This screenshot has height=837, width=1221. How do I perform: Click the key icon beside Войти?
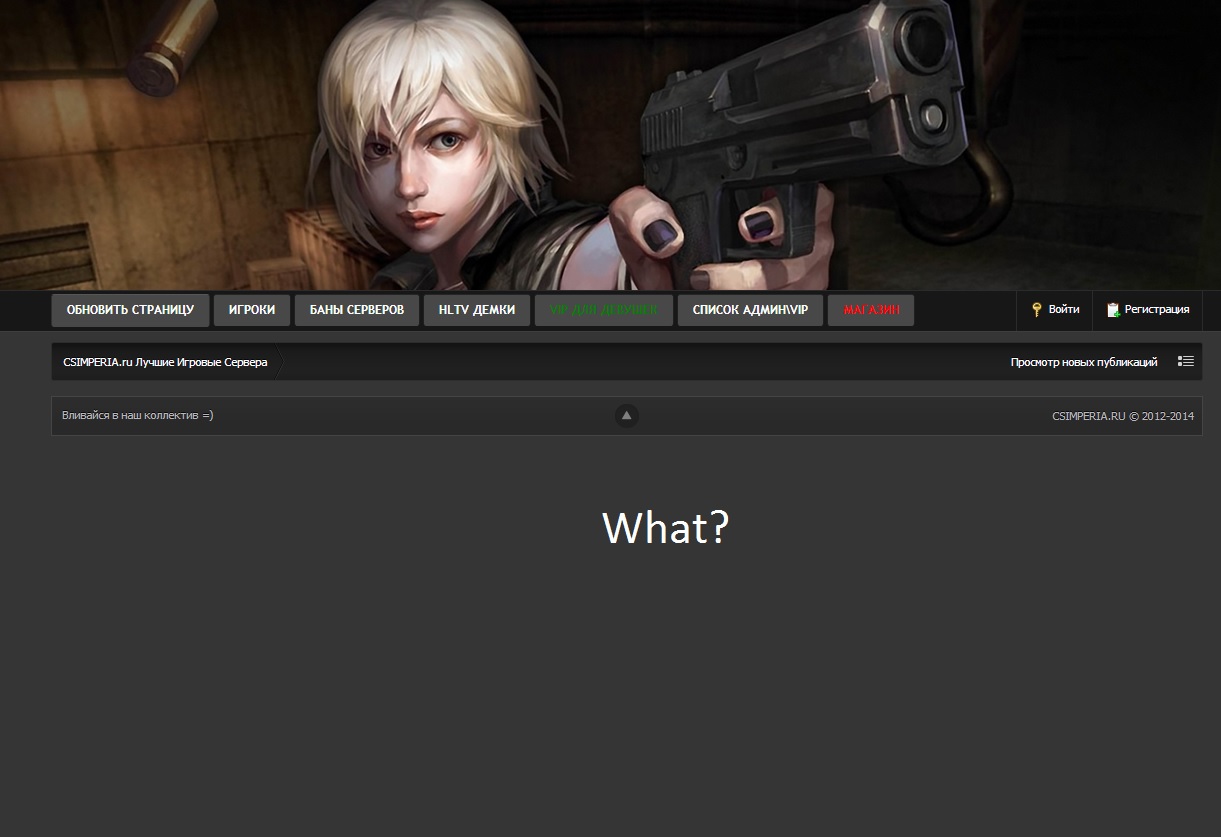[1037, 310]
